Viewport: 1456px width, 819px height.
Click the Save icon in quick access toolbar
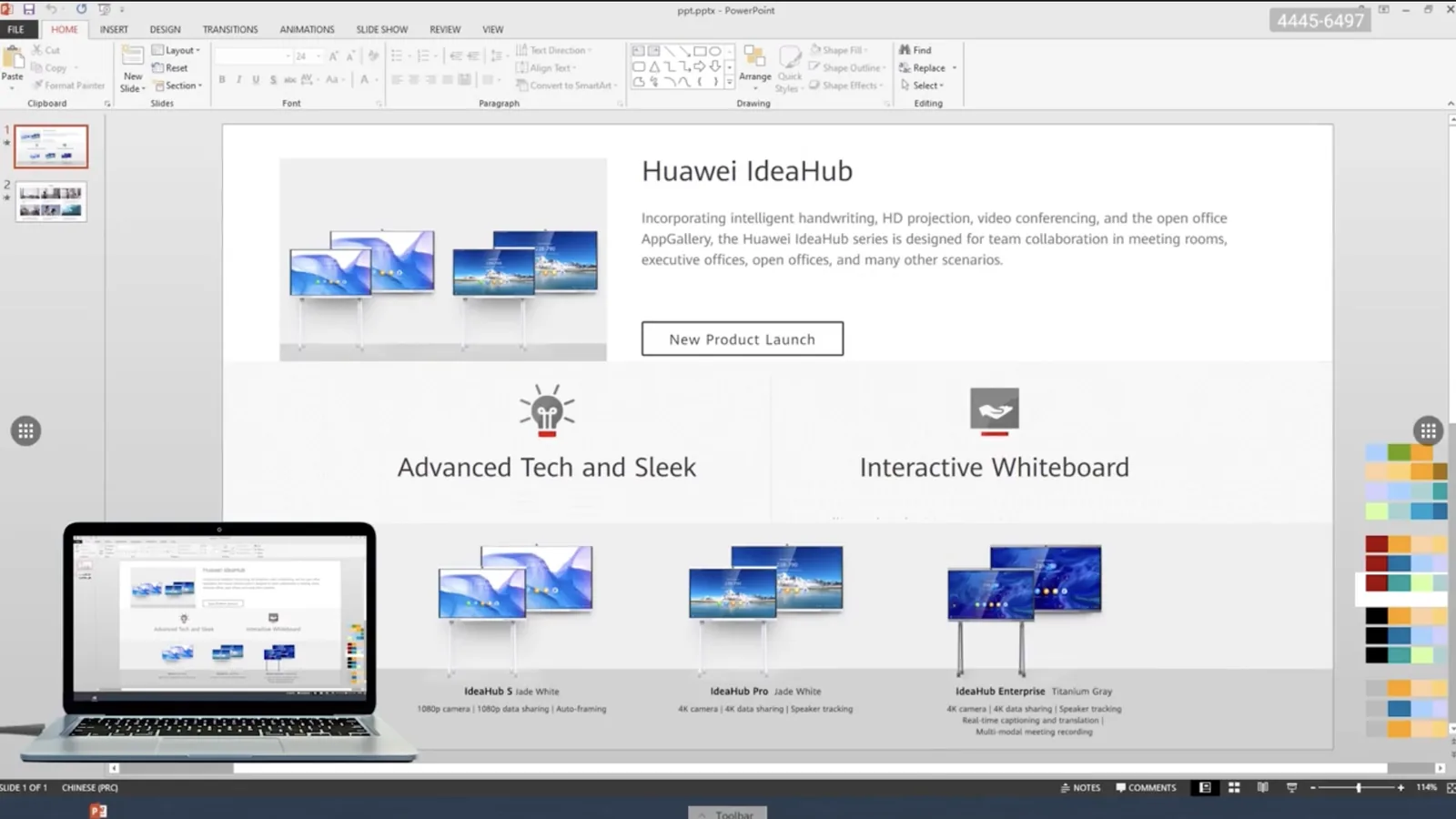28,9
